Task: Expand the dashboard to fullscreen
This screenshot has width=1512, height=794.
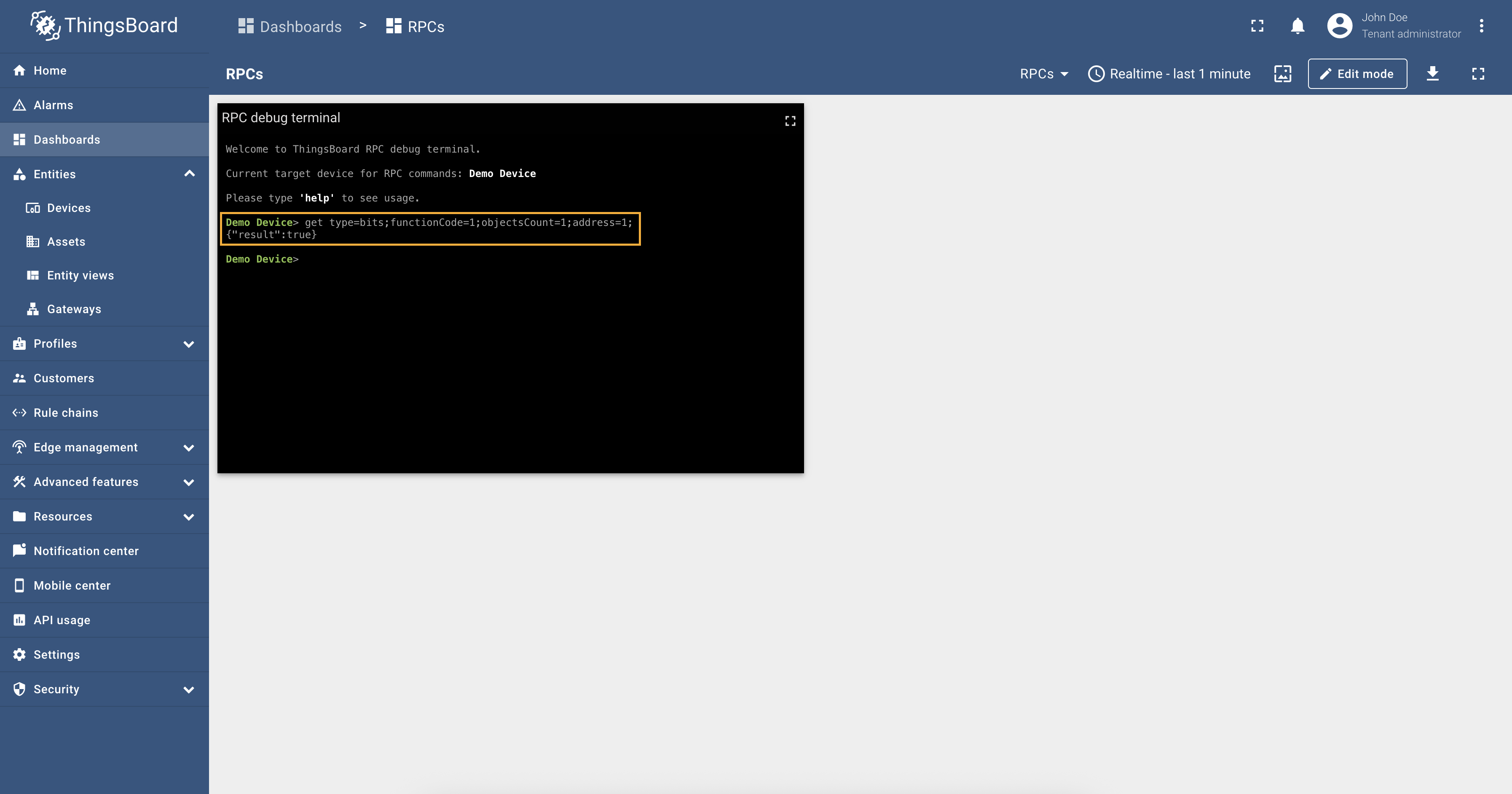Action: (x=1477, y=74)
